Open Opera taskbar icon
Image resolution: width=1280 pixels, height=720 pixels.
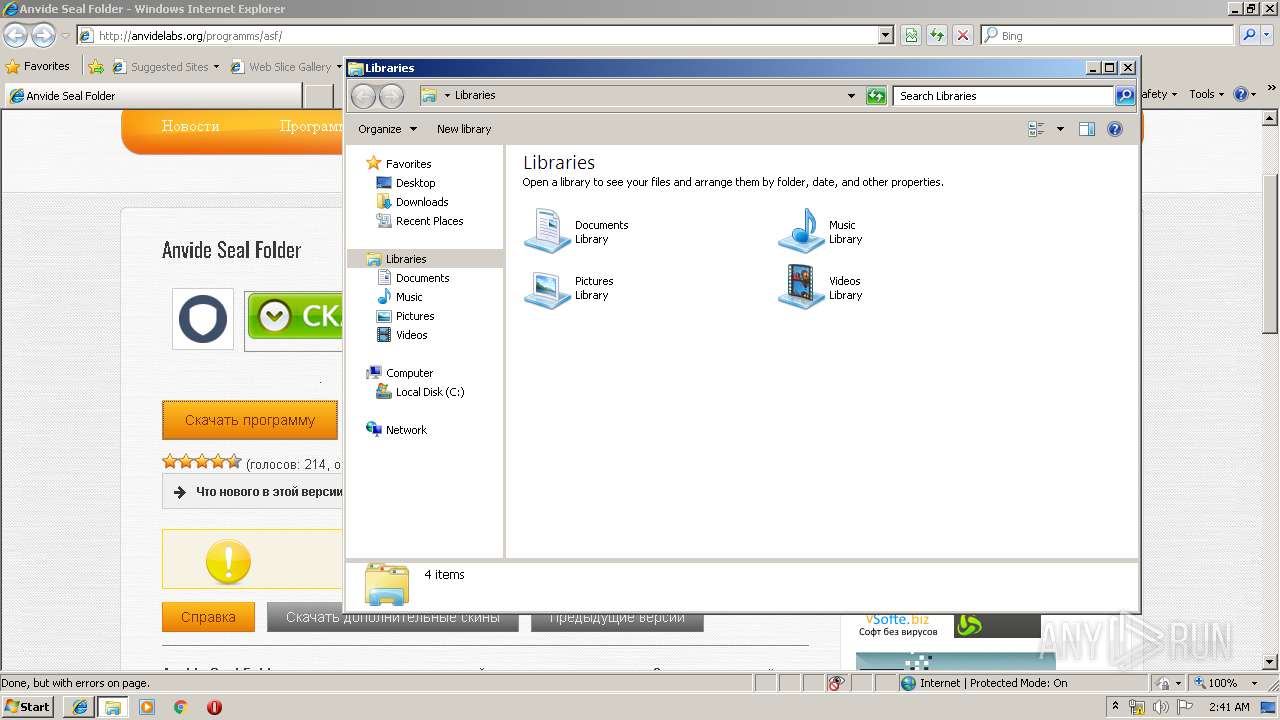point(214,707)
